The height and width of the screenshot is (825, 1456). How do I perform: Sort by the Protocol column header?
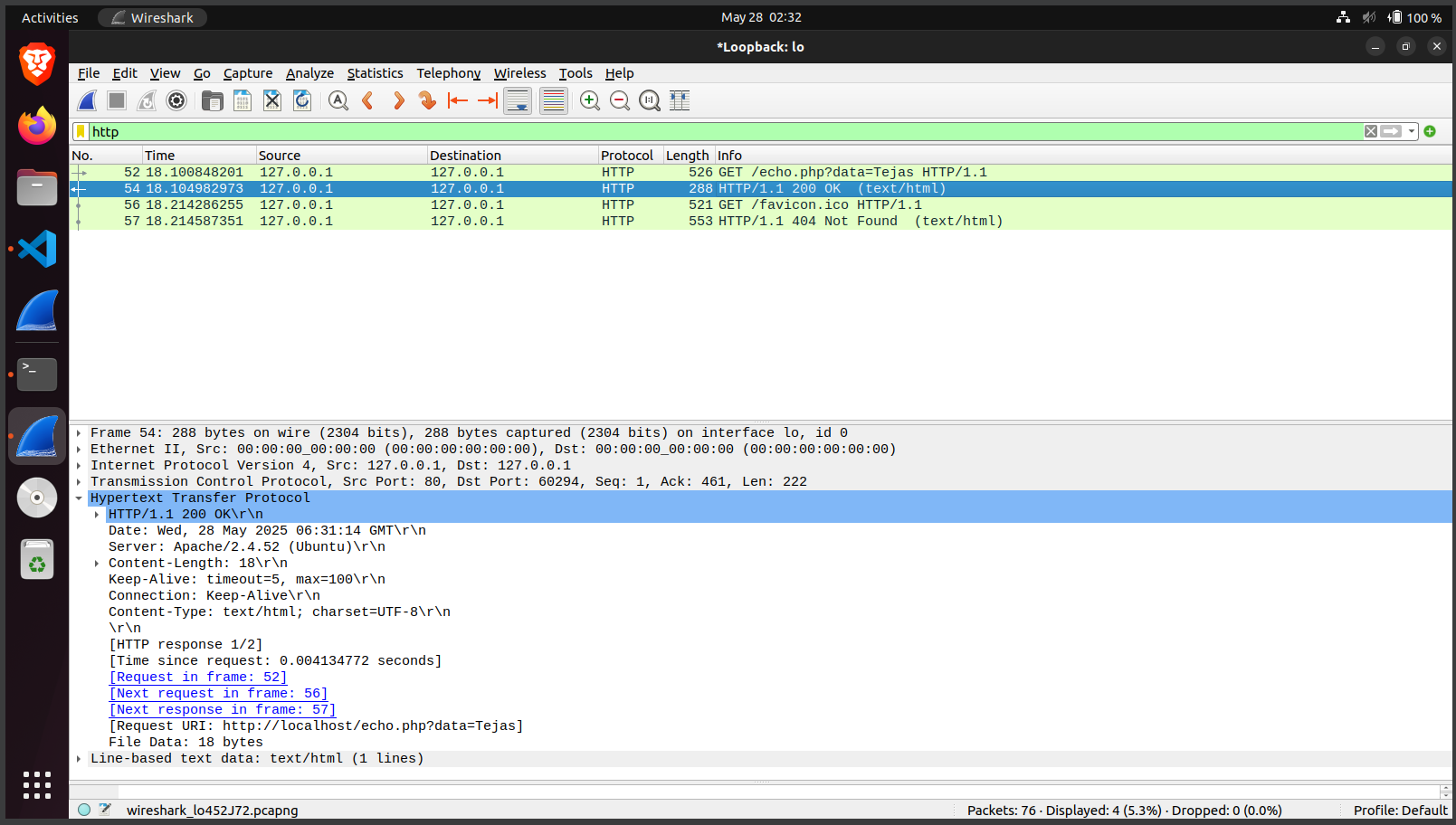[631, 156]
